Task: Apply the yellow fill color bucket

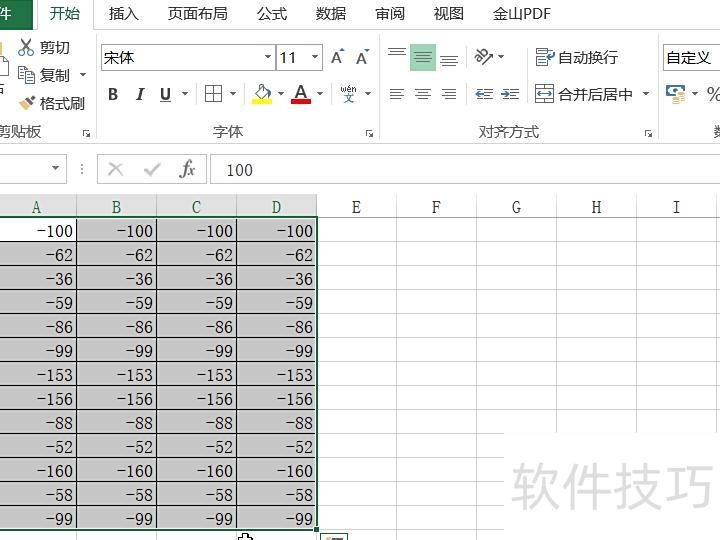Action: pyautogui.click(x=262, y=94)
